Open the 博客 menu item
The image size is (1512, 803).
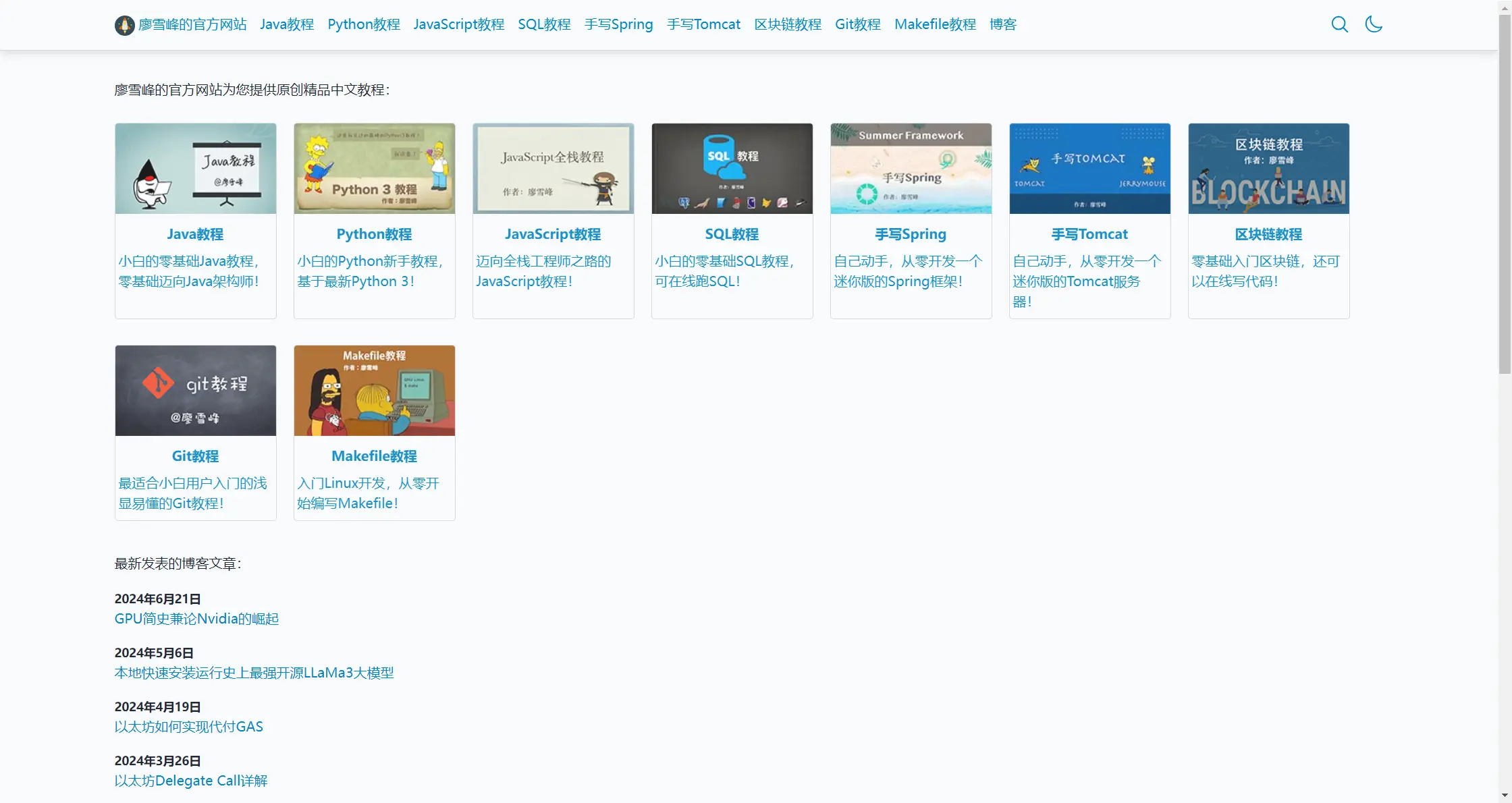tap(1002, 24)
